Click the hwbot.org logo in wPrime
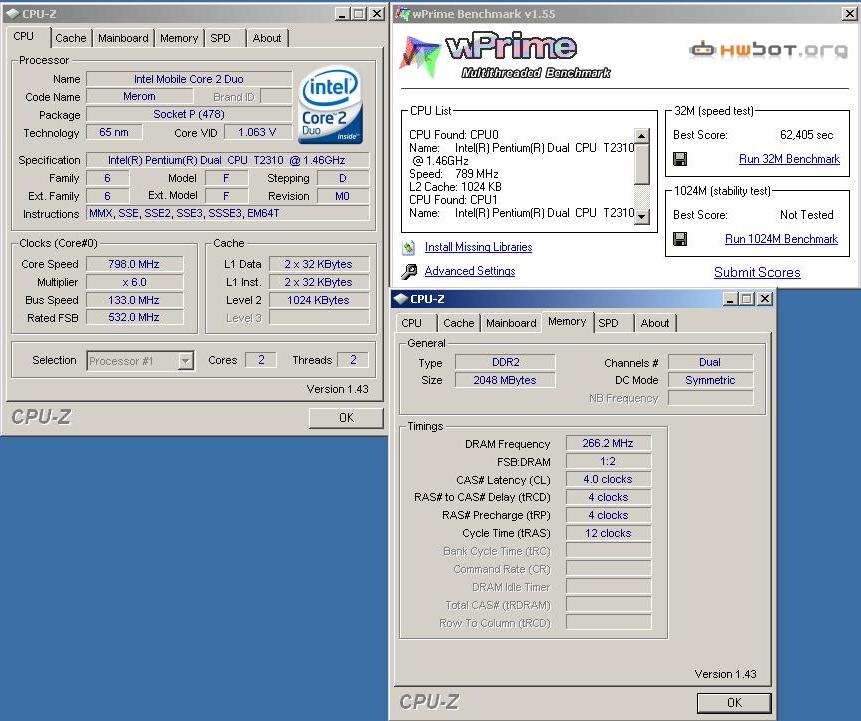Screen dimensions: 861x721 tap(769, 51)
